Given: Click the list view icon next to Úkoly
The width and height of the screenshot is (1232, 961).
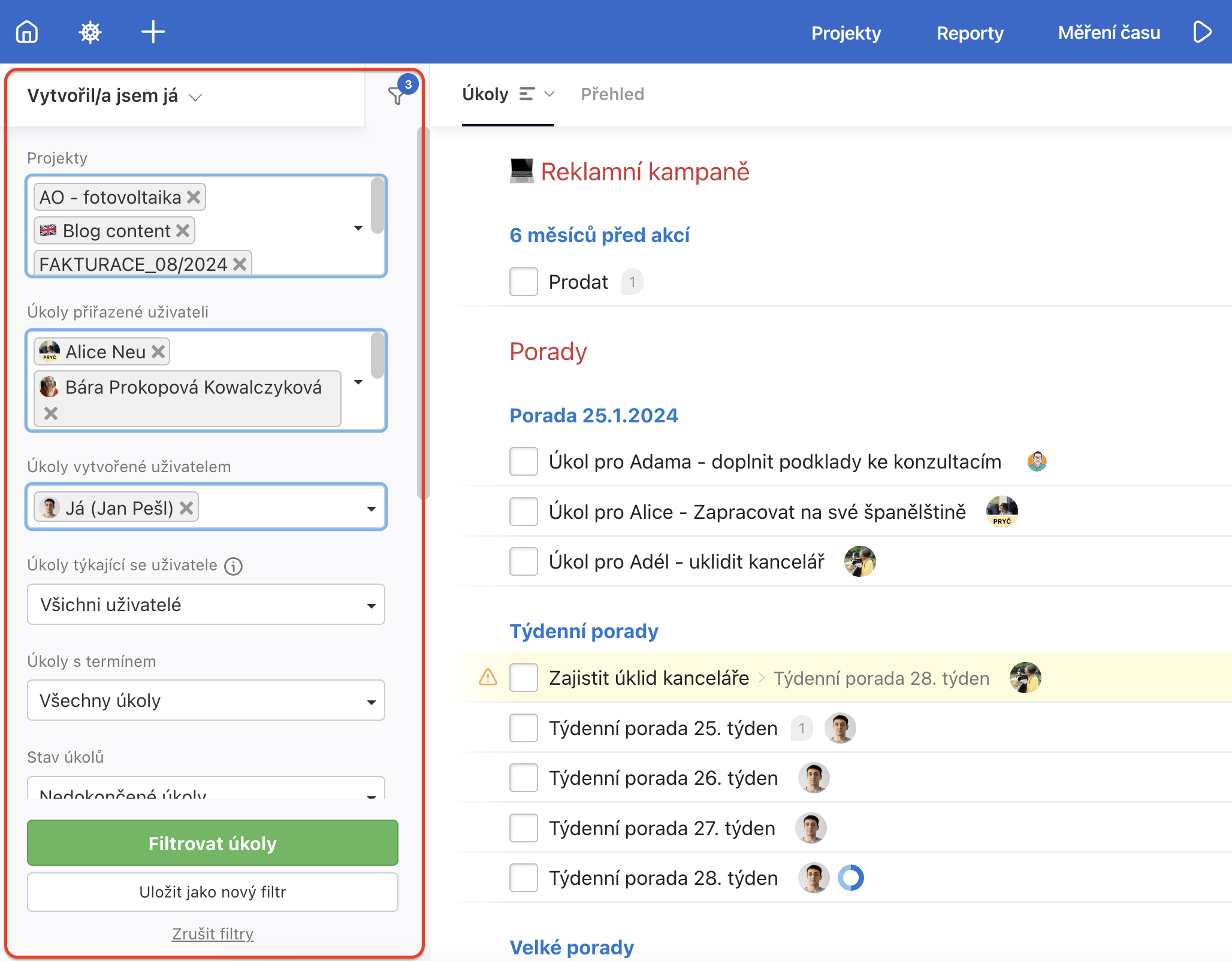Looking at the screenshot, I should click(527, 94).
